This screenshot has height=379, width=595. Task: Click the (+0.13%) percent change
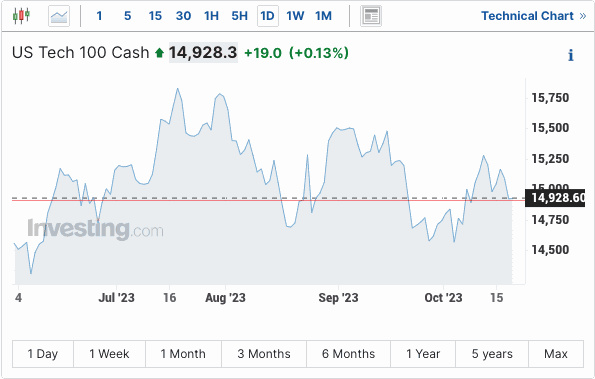point(319,53)
